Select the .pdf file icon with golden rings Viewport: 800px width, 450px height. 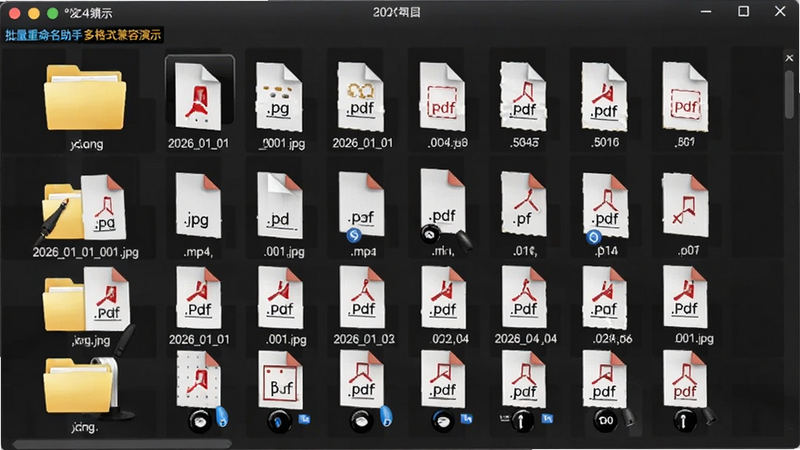[x=361, y=97]
